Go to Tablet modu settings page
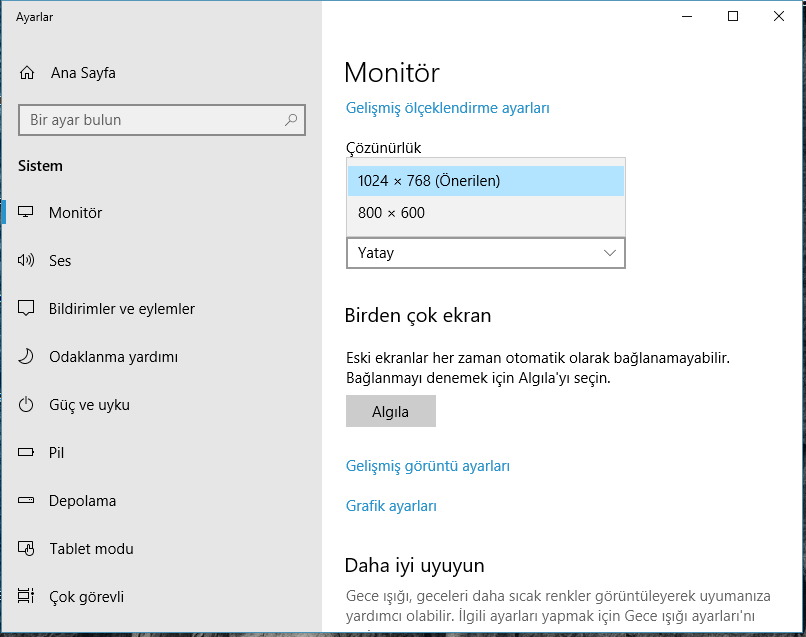 tap(91, 549)
